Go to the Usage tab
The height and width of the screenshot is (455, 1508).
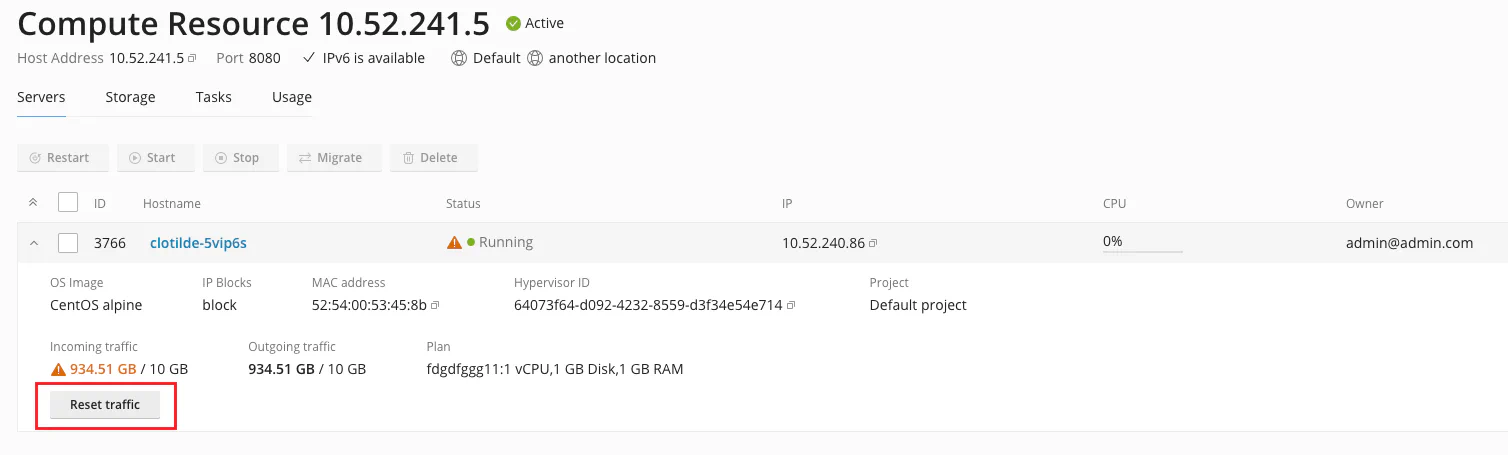[x=292, y=97]
